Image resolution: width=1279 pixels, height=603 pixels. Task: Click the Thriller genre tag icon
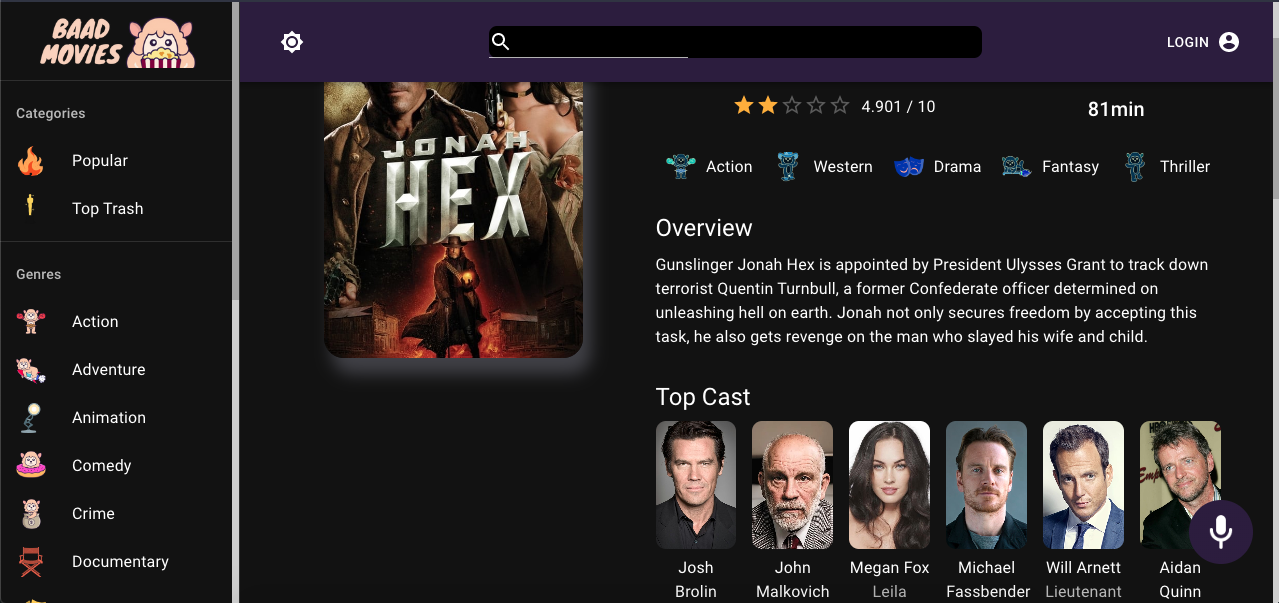[1135, 166]
